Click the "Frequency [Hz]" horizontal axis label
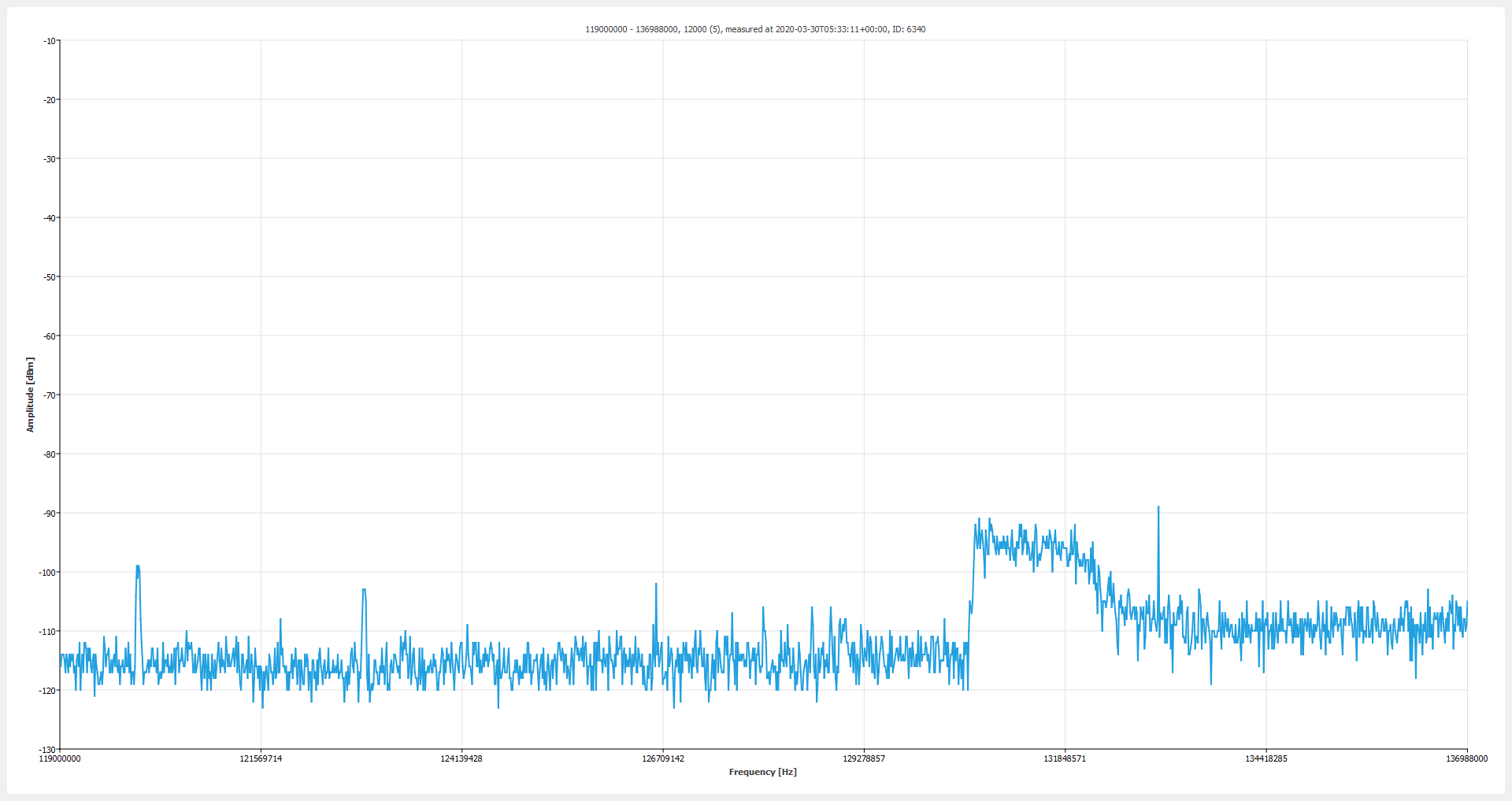 point(762,772)
